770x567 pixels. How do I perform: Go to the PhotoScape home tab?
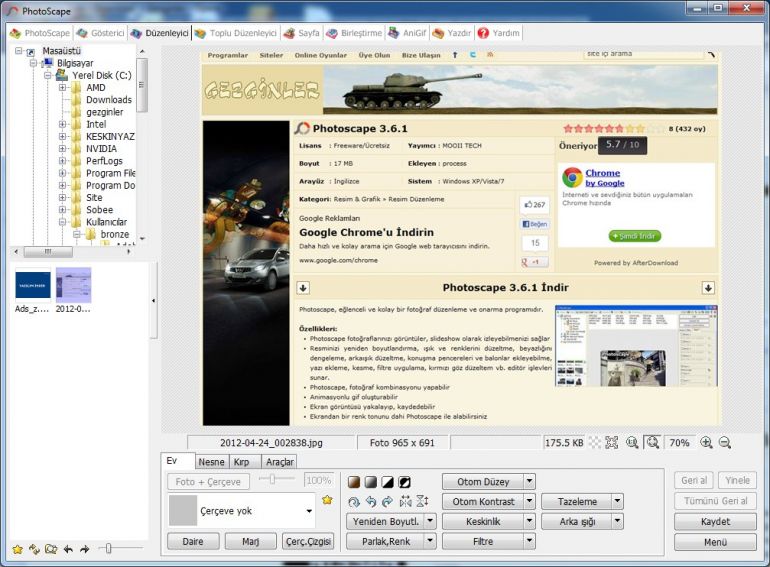(x=40, y=33)
